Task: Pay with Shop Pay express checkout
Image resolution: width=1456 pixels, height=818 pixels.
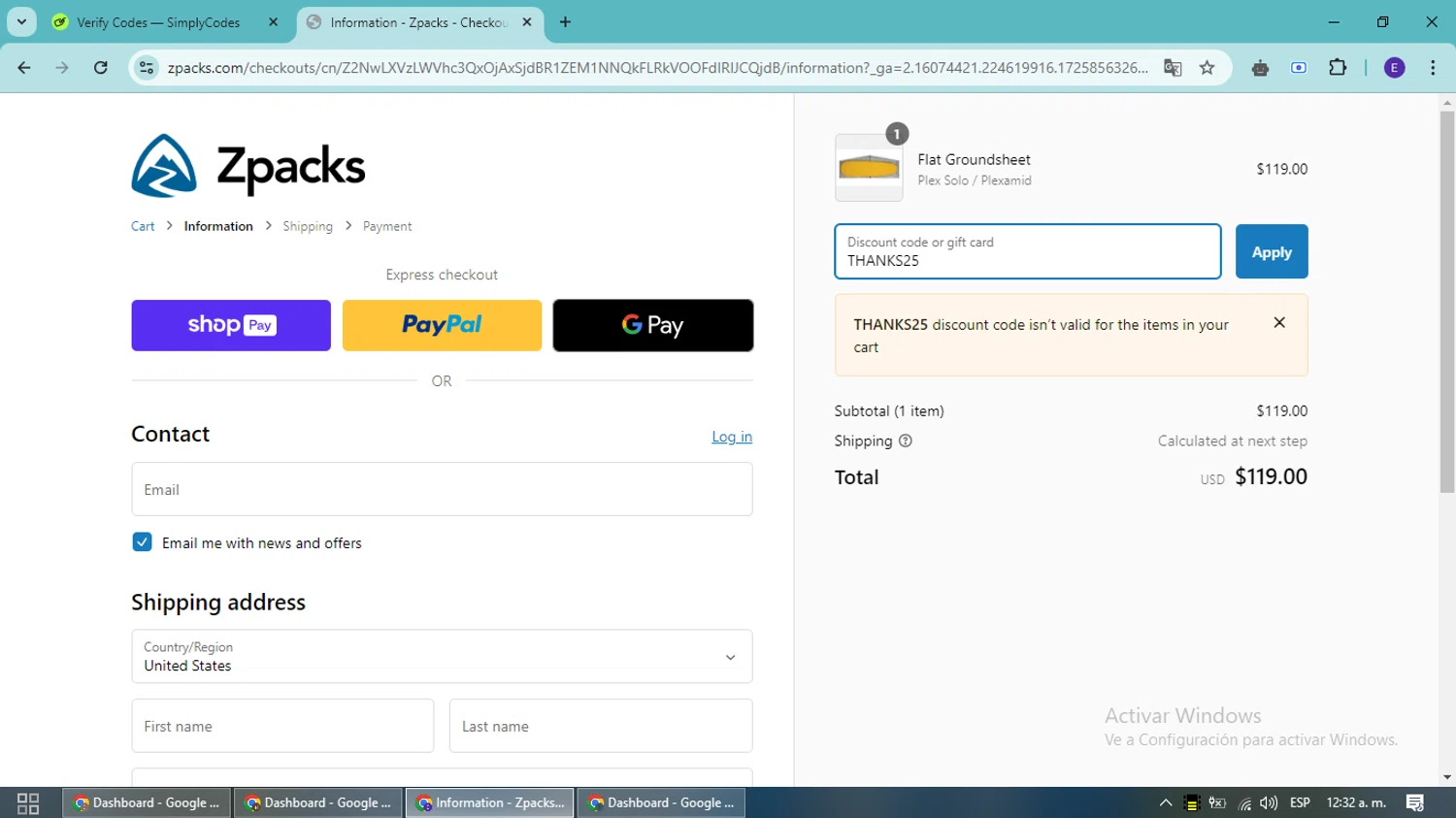Action: (231, 325)
